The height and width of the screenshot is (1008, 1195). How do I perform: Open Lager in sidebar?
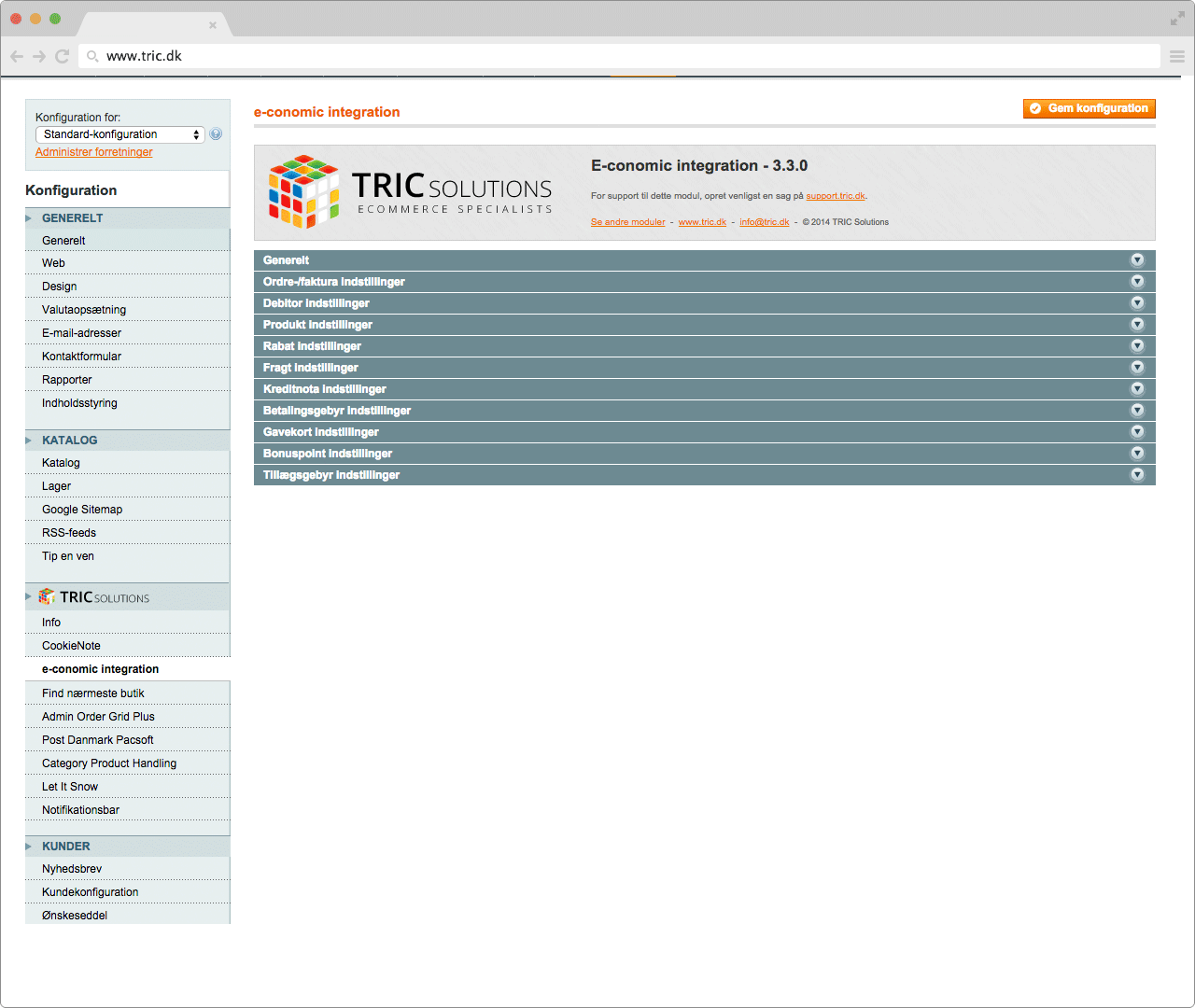coord(127,486)
